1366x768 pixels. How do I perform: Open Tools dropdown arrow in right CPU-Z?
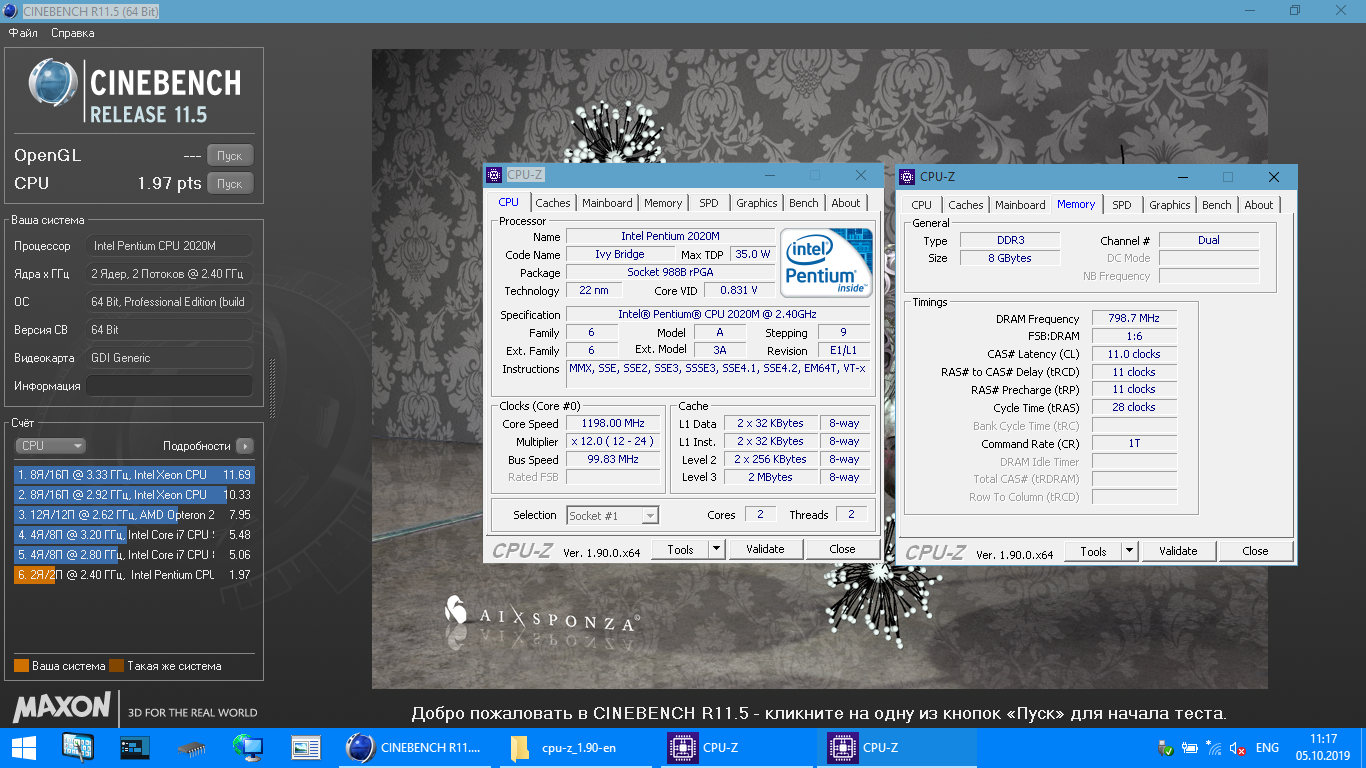(x=1129, y=551)
